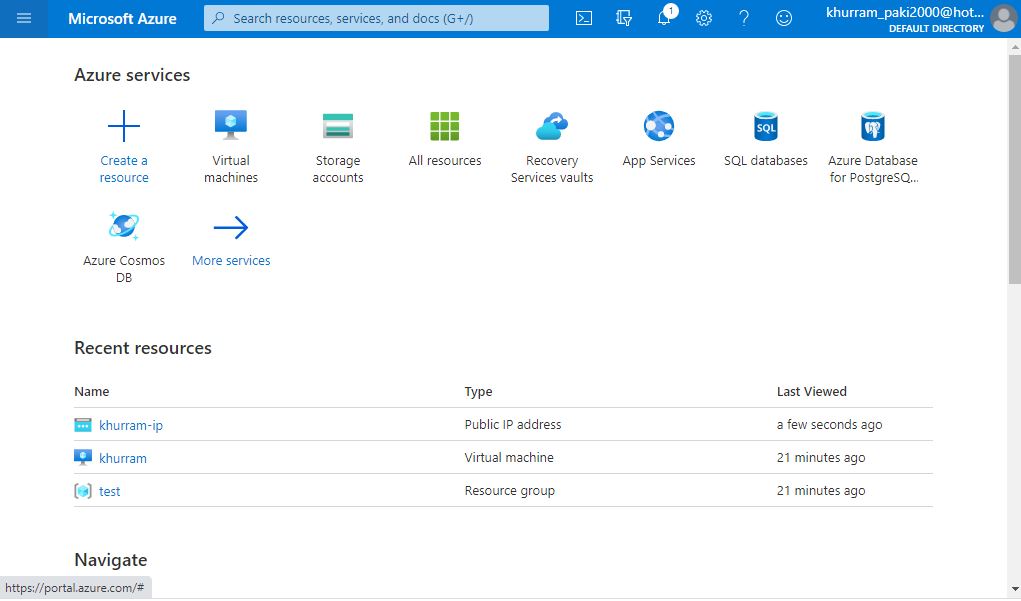
Task: Open the portal hamburger menu
Action: tap(23, 18)
